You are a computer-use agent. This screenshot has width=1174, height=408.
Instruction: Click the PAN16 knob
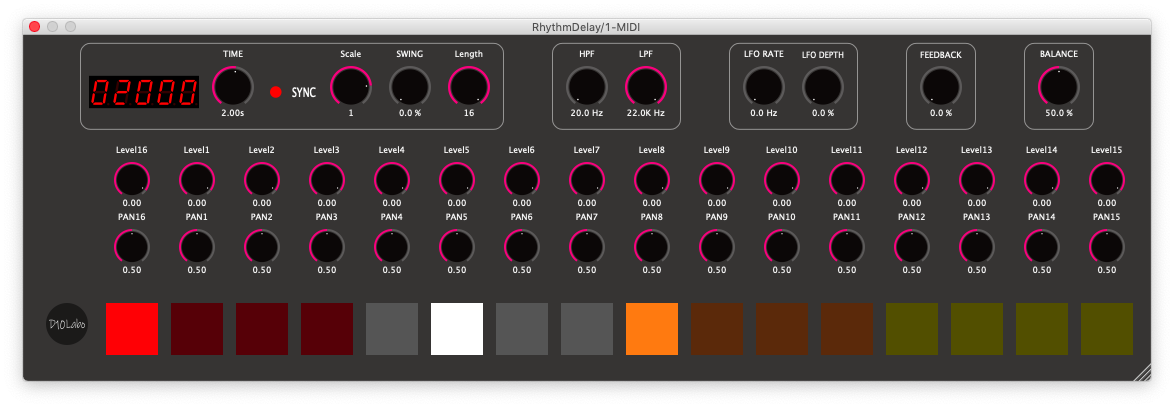[x=132, y=247]
